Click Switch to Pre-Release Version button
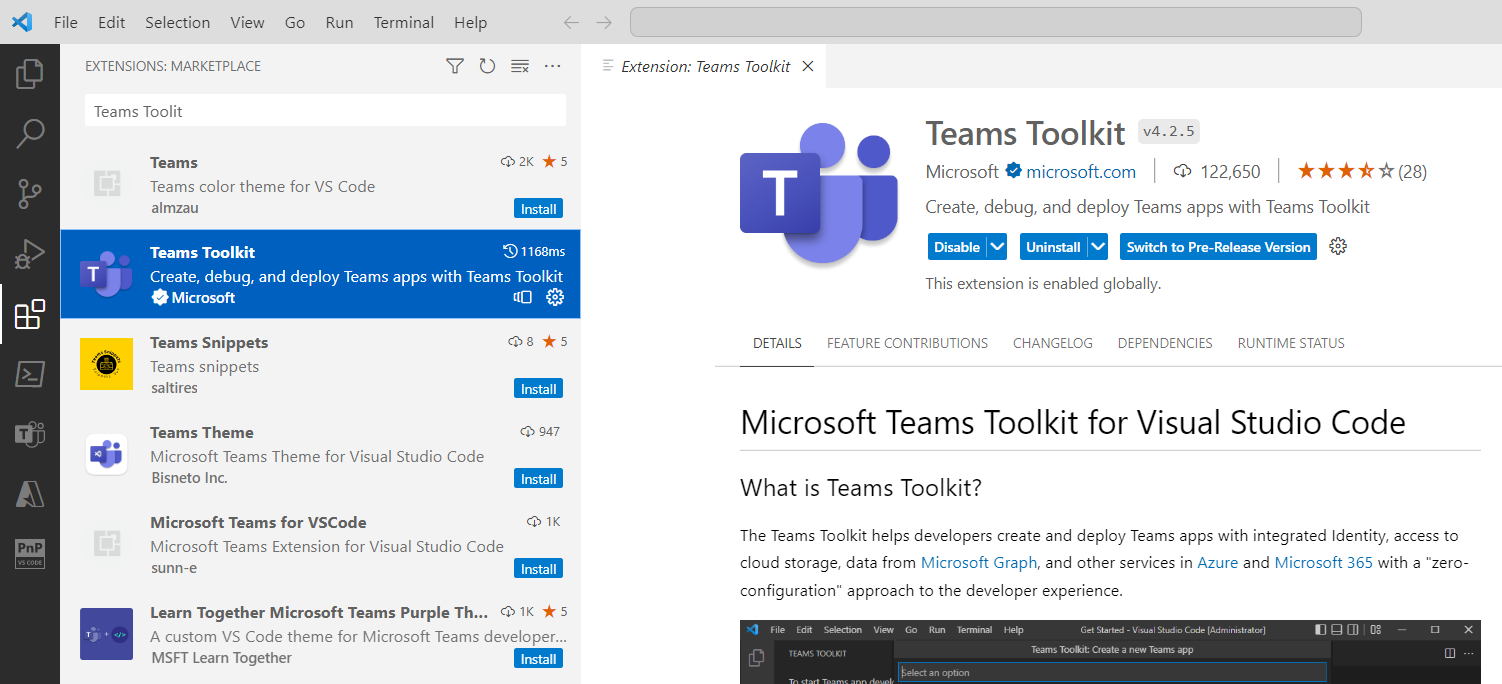The image size is (1502, 684). pos(1218,247)
